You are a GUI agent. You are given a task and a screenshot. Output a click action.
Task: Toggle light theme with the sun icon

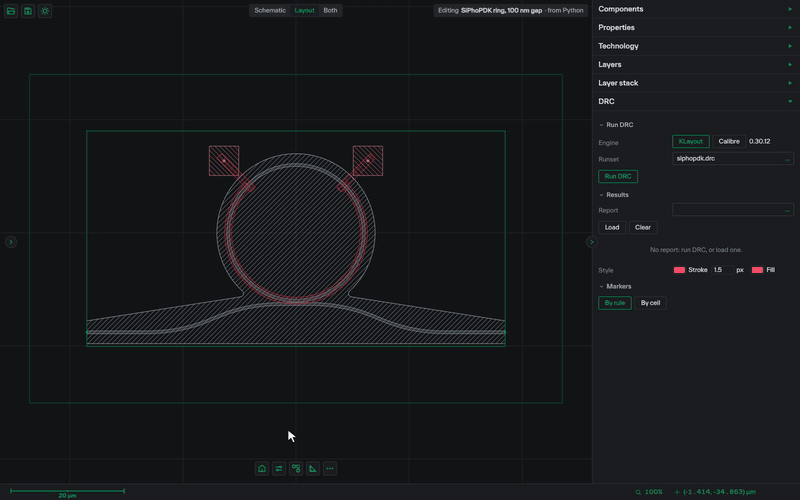coord(45,11)
